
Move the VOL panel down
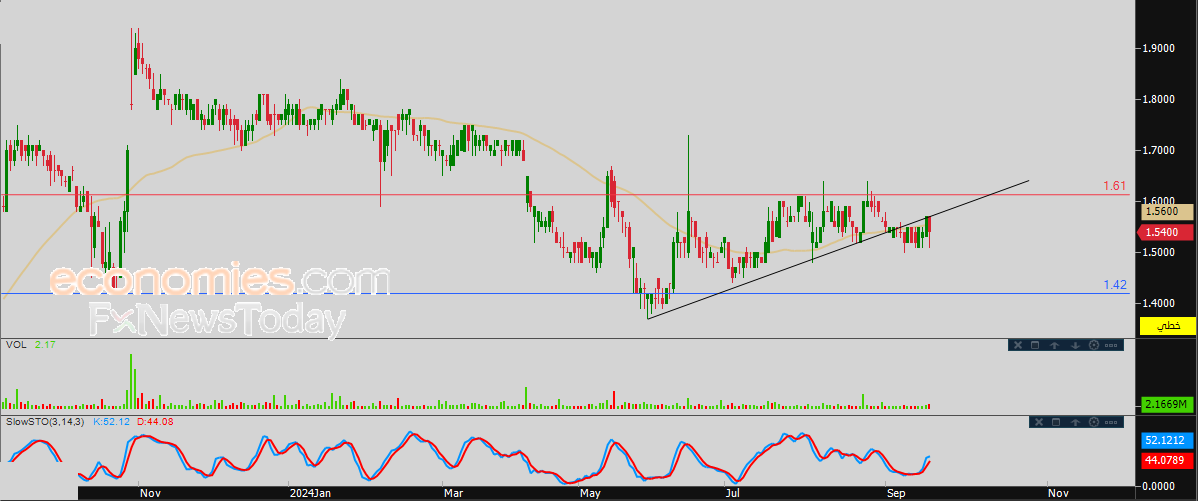tap(1075, 345)
